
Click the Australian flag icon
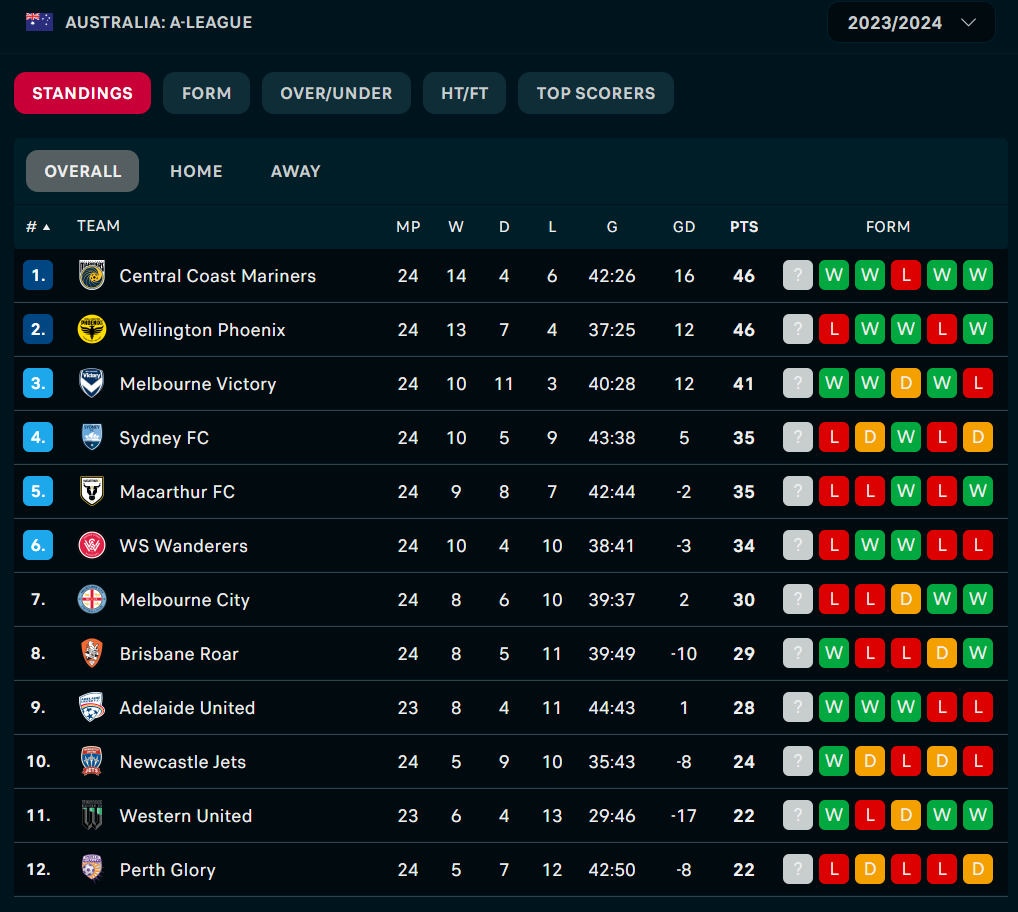click(x=40, y=22)
